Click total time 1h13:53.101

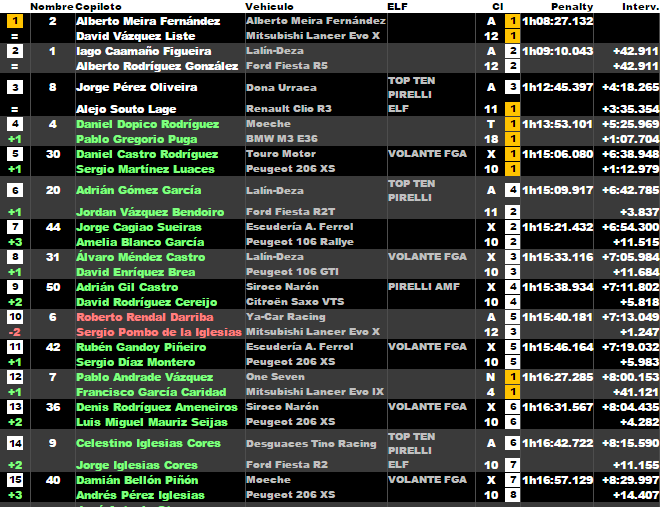557,124
